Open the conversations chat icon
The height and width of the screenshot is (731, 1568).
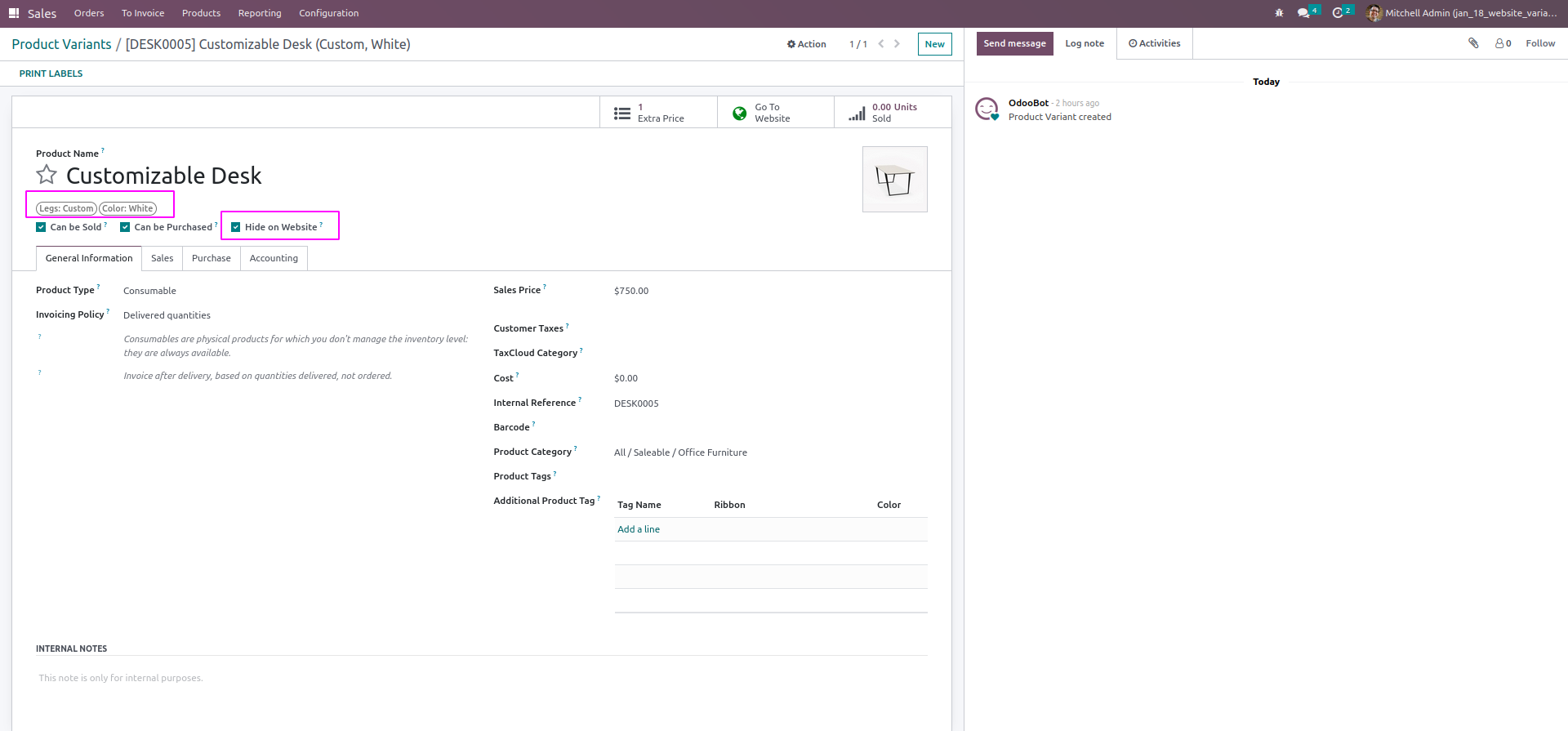click(x=1303, y=13)
